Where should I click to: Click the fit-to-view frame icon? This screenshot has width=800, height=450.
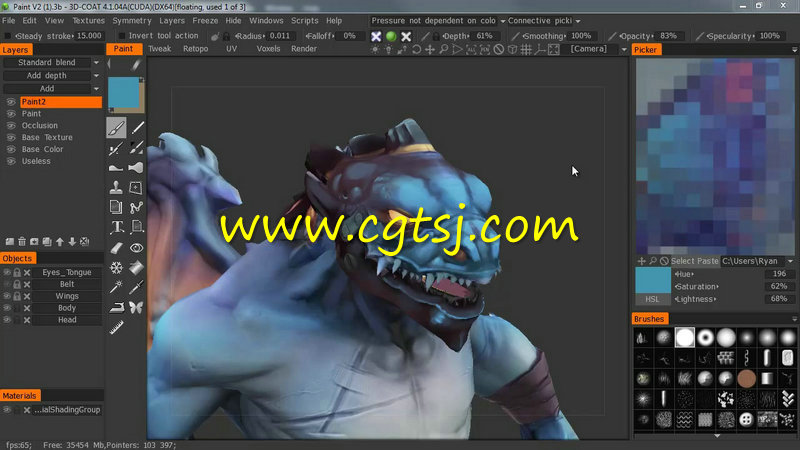(554, 49)
